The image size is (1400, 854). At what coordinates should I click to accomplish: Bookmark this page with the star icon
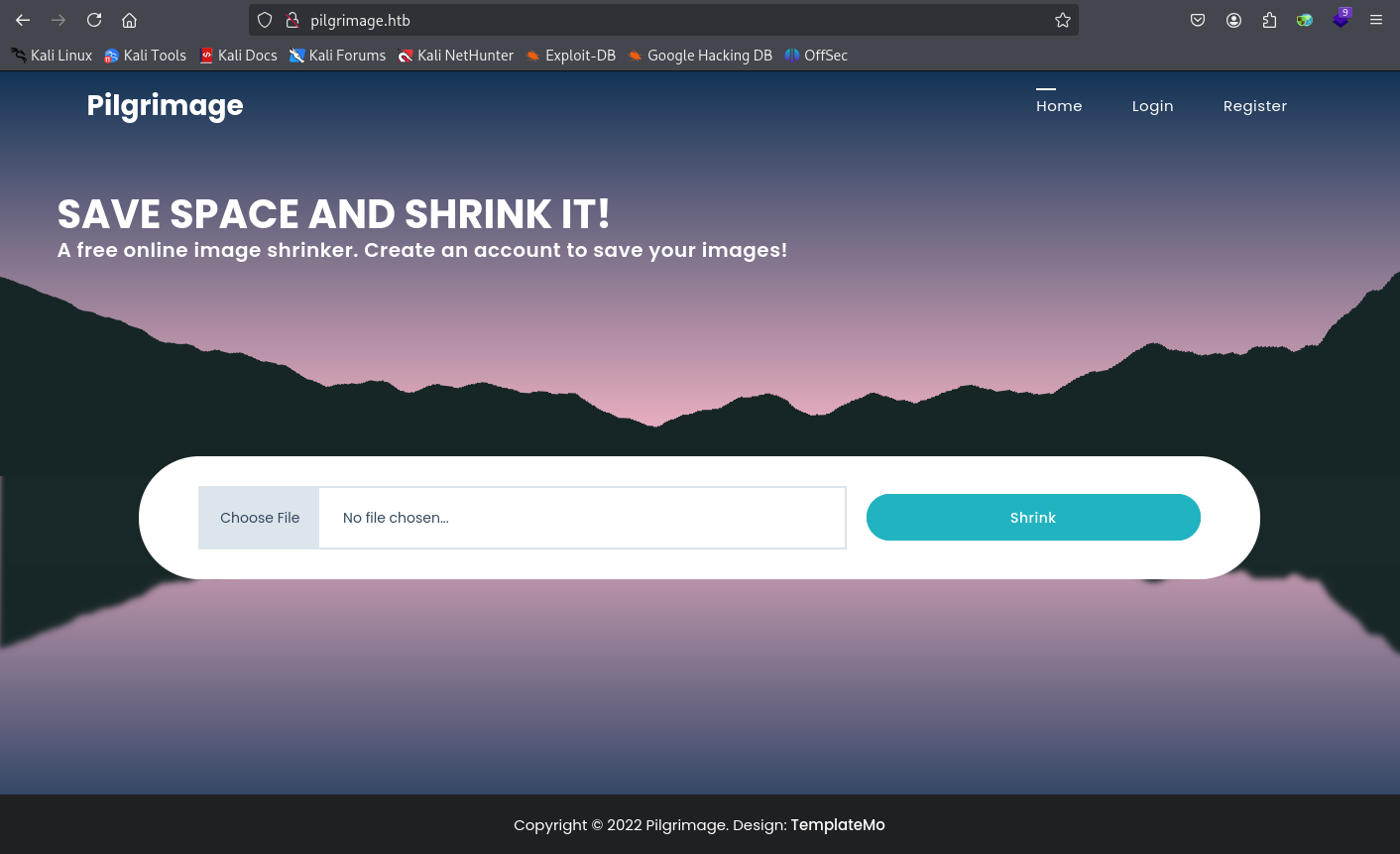pos(1063,20)
